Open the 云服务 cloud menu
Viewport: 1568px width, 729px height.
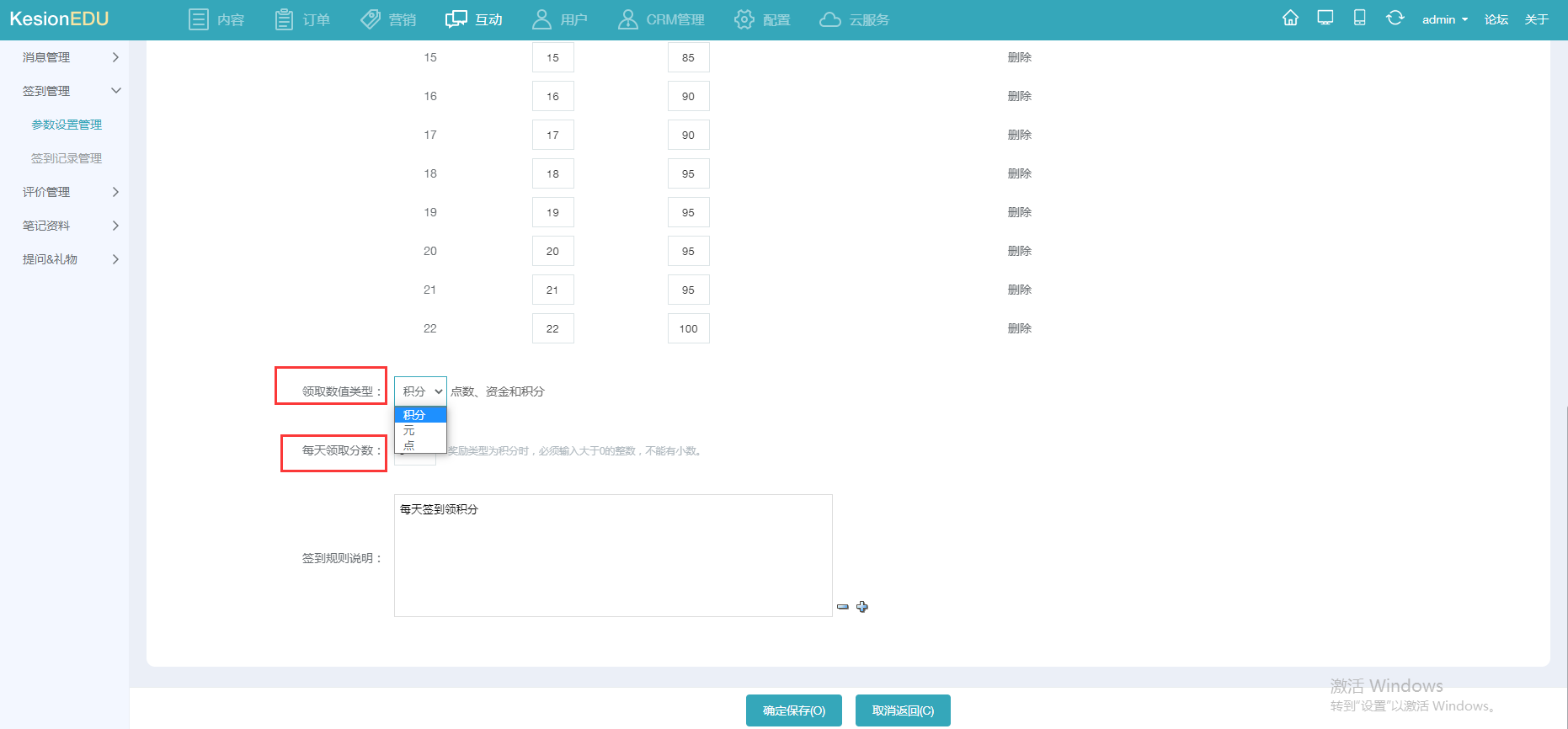(854, 19)
